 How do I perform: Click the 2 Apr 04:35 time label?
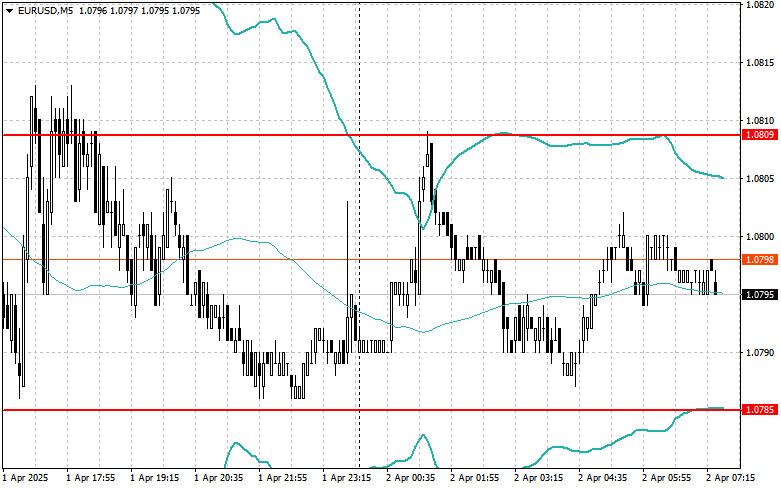[603, 478]
